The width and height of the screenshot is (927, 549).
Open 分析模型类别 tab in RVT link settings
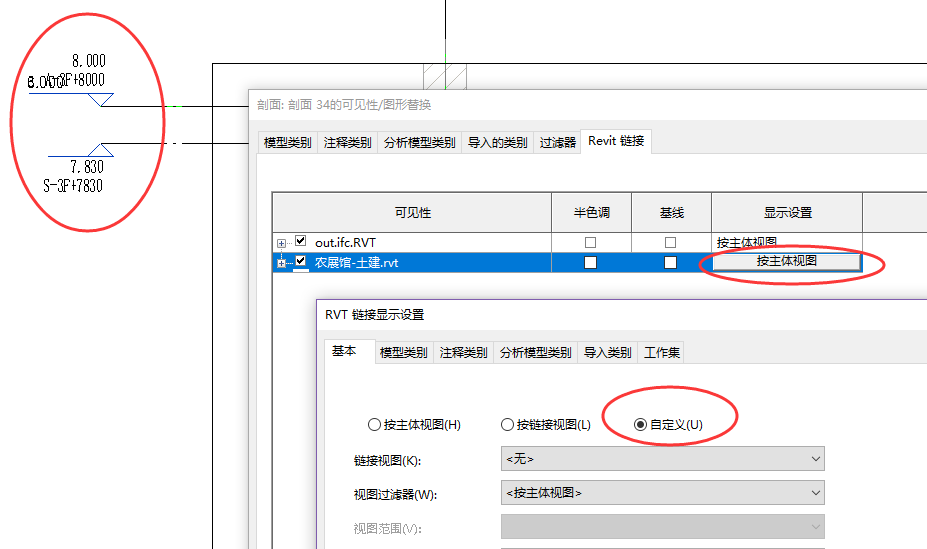click(535, 353)
